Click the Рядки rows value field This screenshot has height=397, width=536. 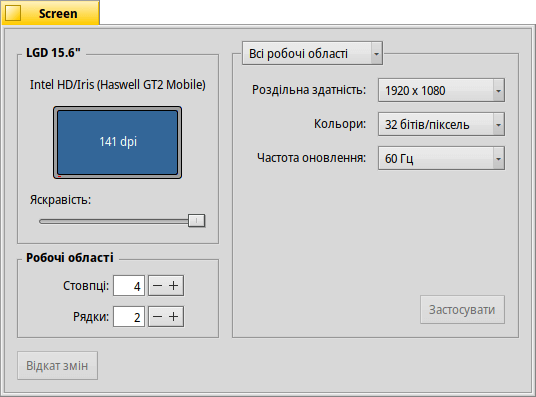pyautogui.click(x=129, y=317)
